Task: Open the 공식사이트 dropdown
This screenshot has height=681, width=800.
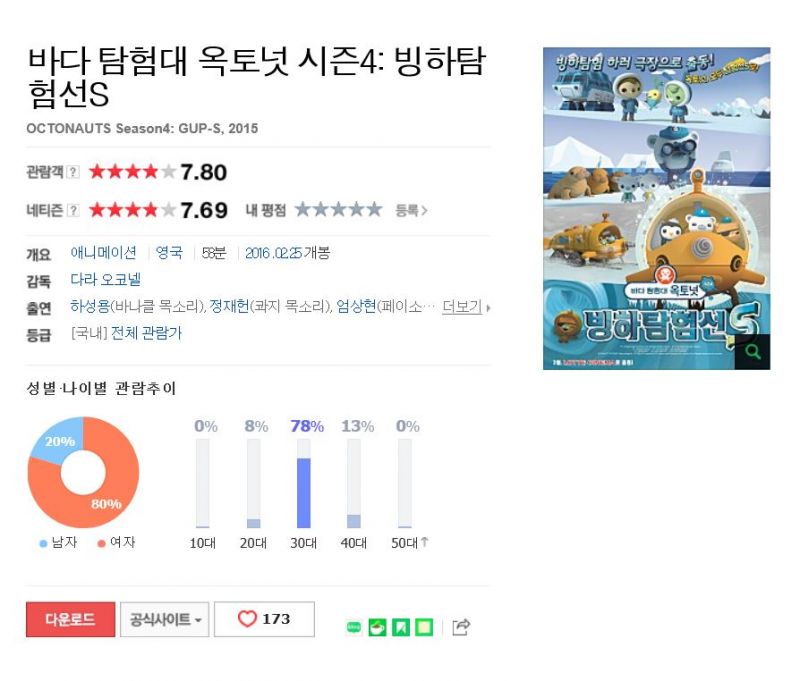Action: coord(164,619)
